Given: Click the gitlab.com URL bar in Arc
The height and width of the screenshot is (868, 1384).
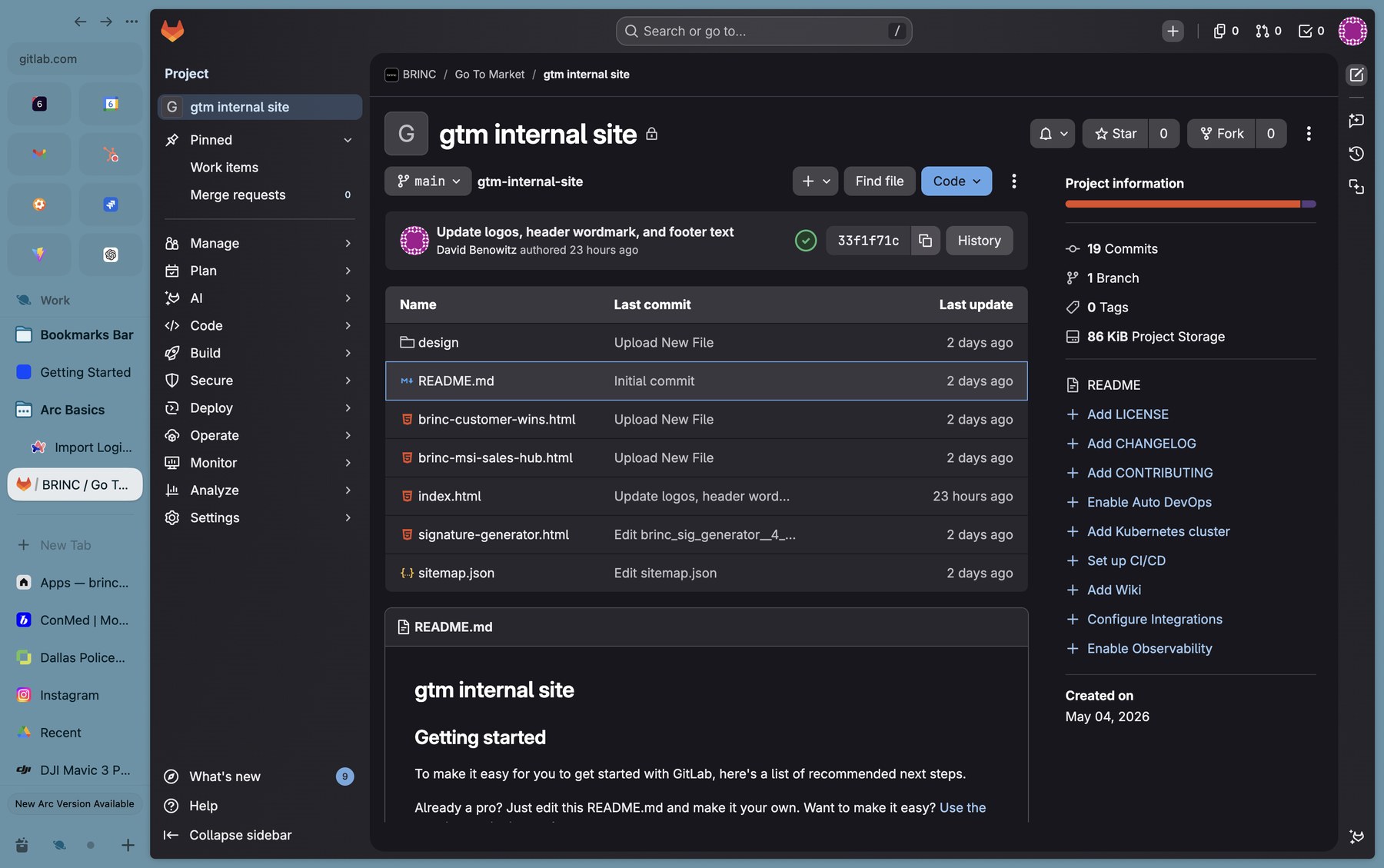Looking at the screenshot, I should pyautogui.click(x=75, y=59).
